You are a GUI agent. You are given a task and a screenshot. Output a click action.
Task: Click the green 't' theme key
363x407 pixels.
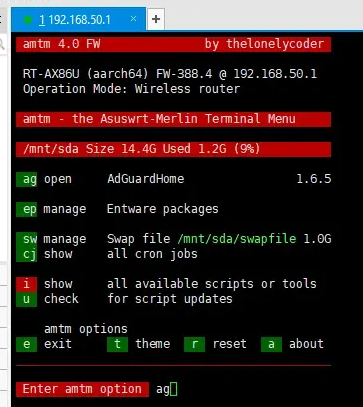point(117,344)
